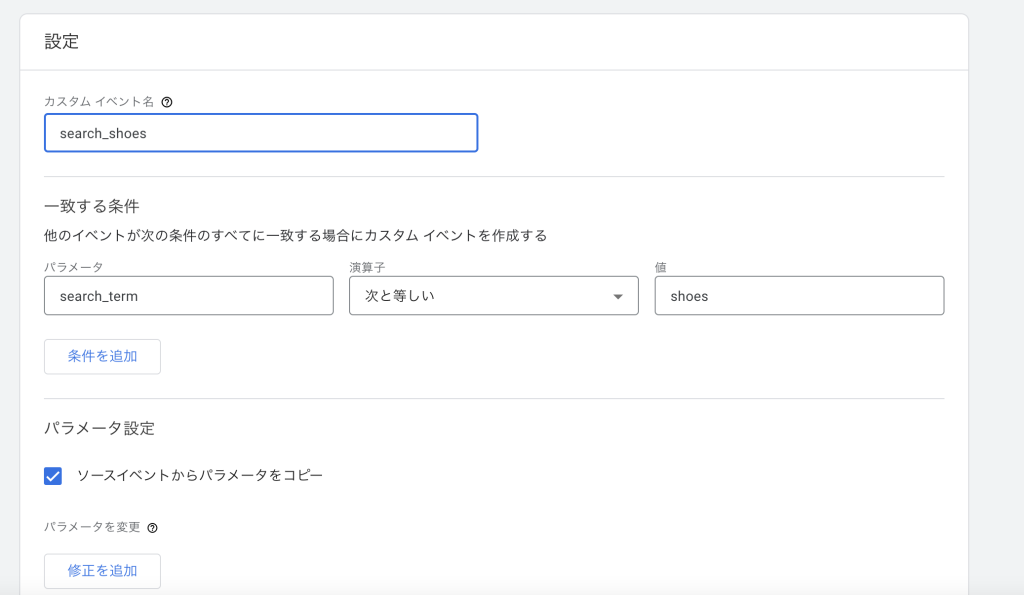The width and height of the screenshot is (1024, 595).
Task: Click the 設定 panel heading
Action: click(x=62, y=42)
